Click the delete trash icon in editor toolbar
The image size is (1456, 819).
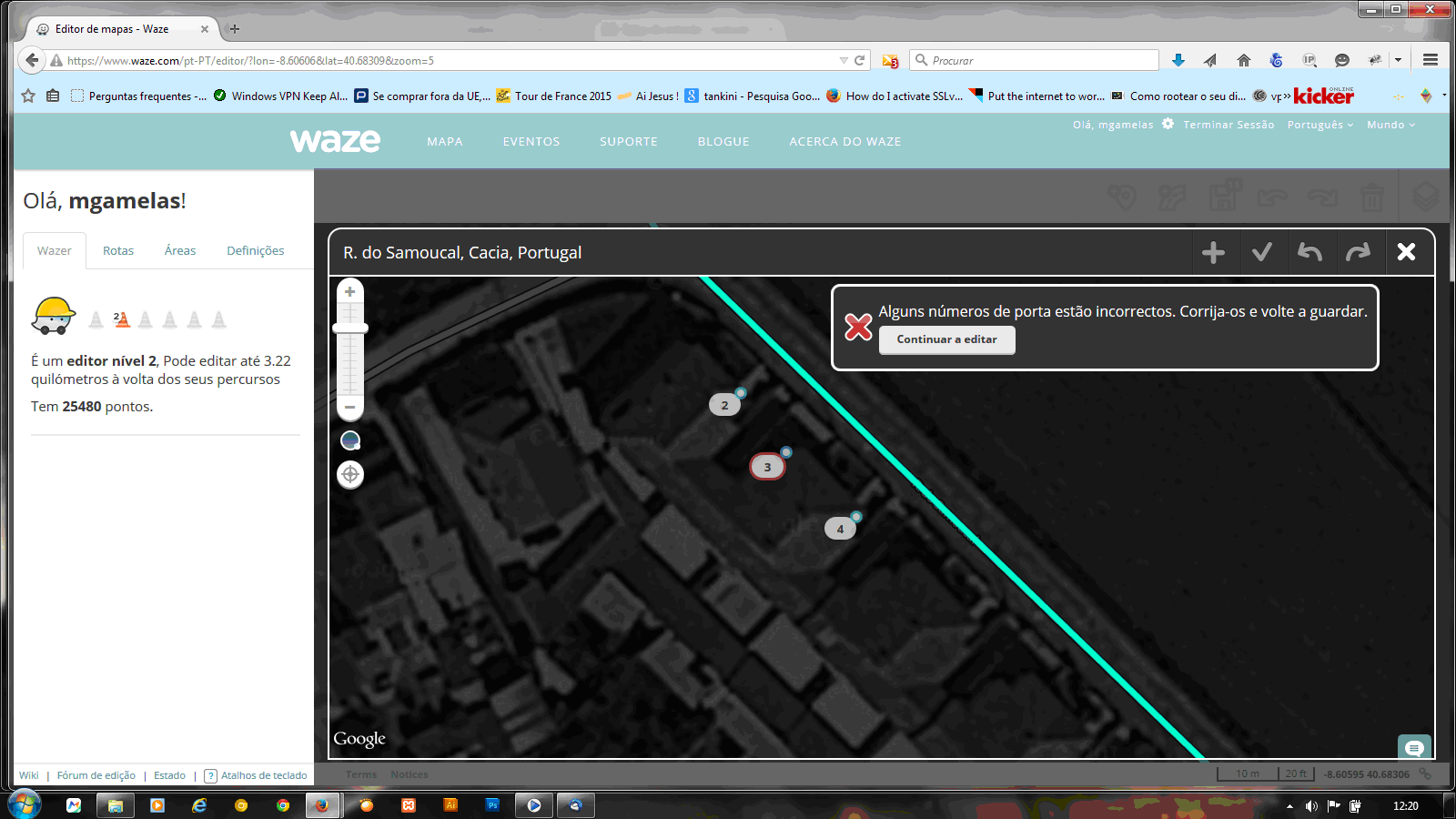click(1371, 197)
